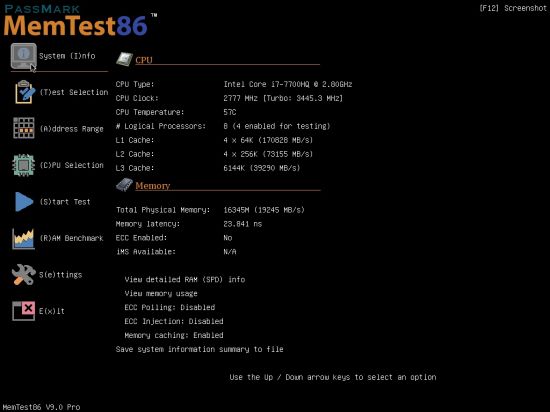Select (C)PU Selection menu label

coord(72,165)
